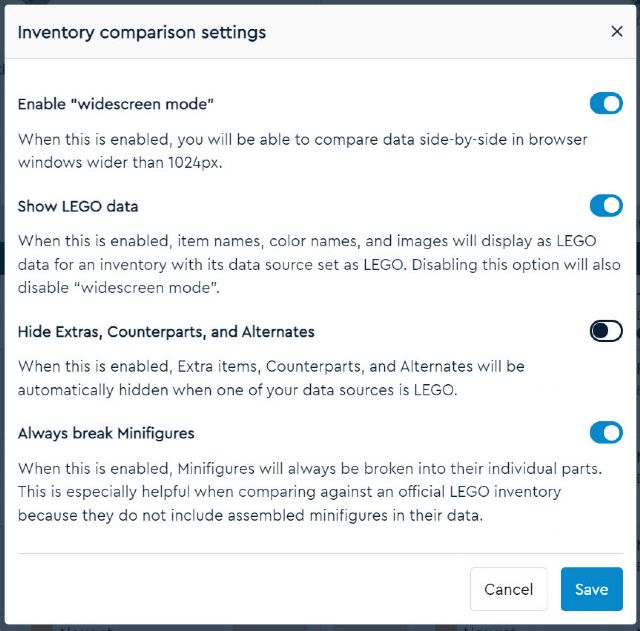640x631 pixels.
Task: Click the widescreen mode description paragraph
Action: pos(302,150)
